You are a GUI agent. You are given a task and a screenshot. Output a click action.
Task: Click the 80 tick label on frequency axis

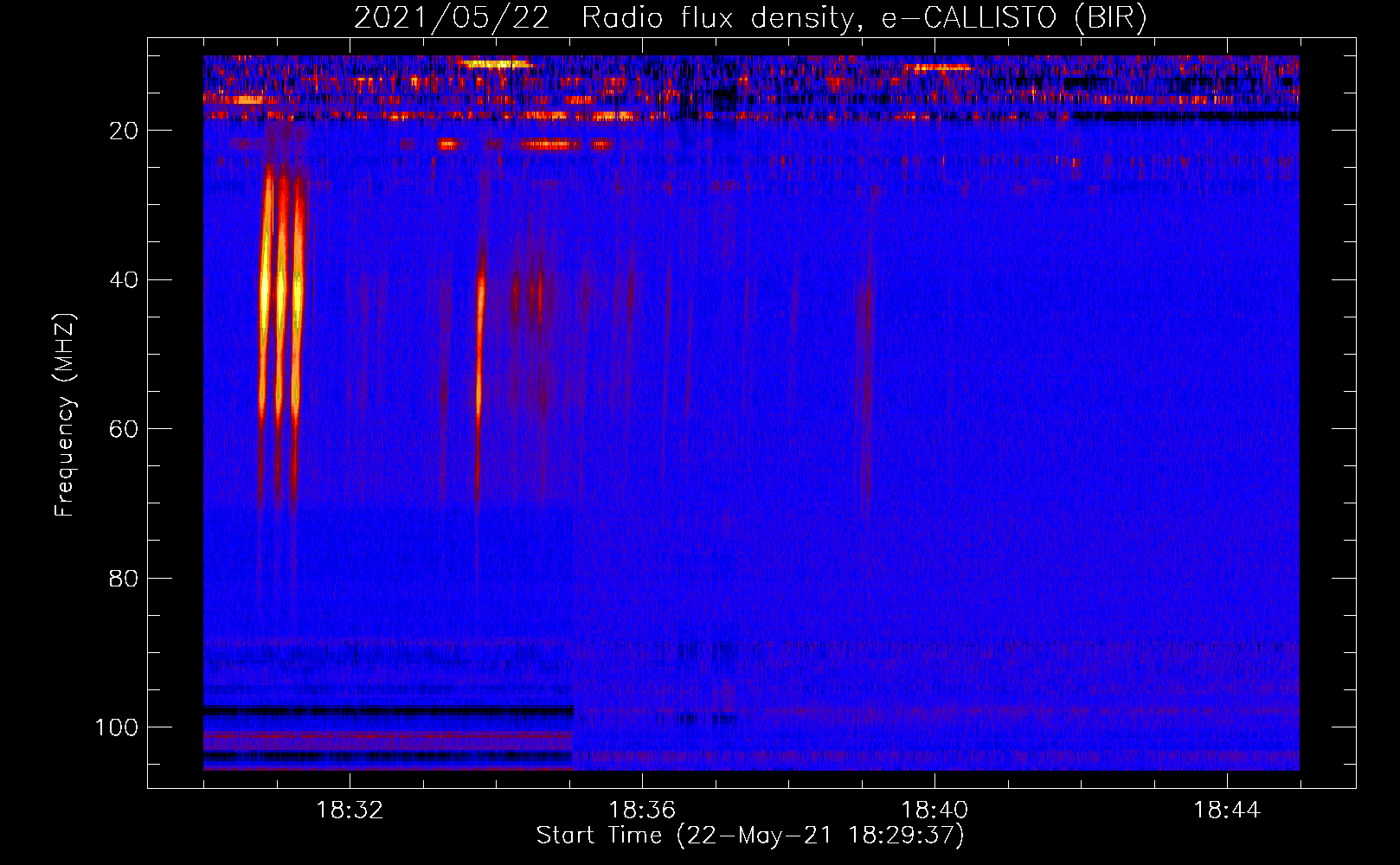124,579
